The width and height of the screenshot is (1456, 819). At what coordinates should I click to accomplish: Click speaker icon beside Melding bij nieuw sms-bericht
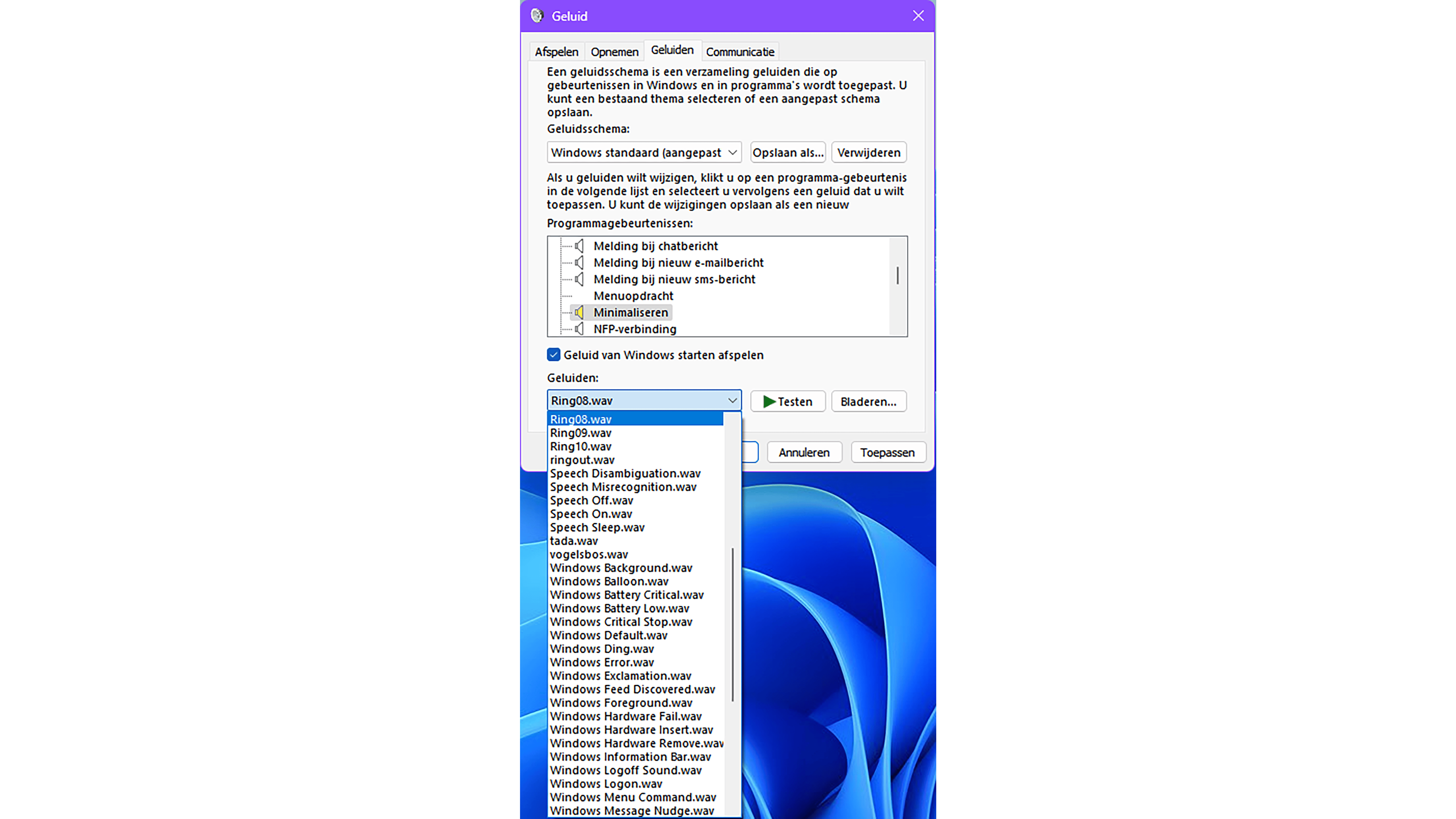pos(579,279)
